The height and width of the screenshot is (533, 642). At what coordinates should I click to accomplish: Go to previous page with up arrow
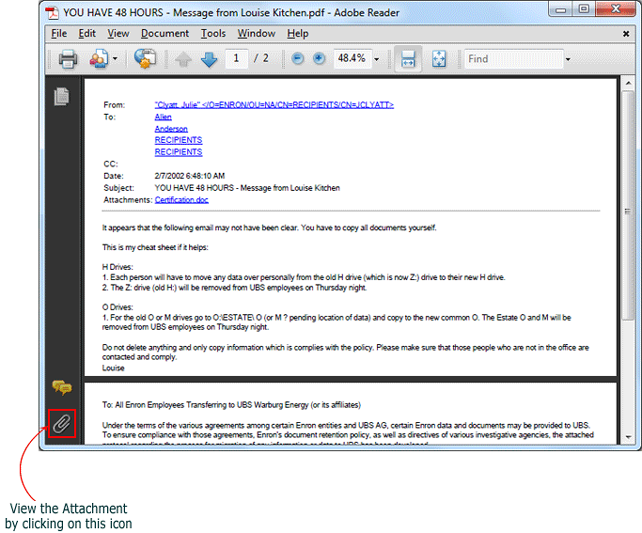(x=183, y=59)
